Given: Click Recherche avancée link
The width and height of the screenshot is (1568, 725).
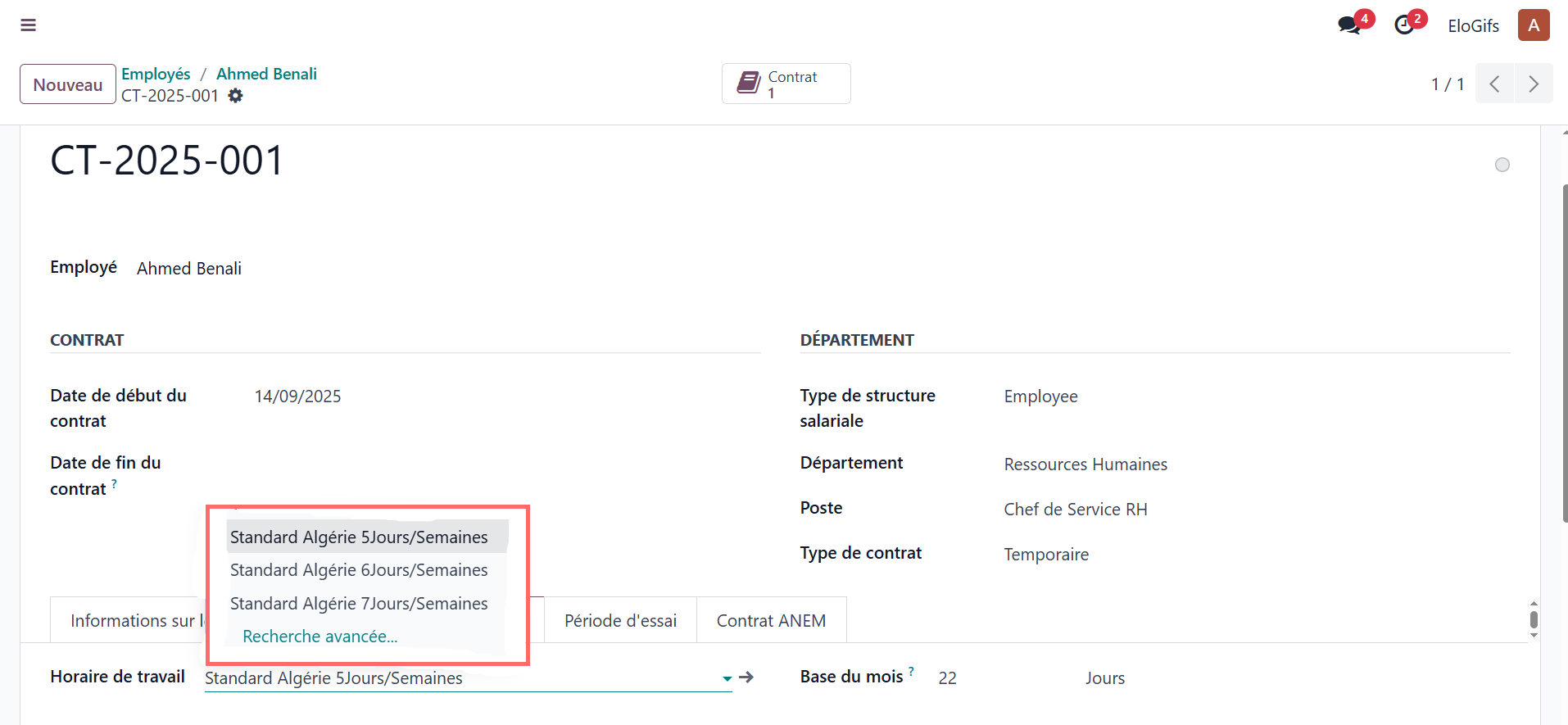Looking at the screenshot, I should (x=319, y=637).
